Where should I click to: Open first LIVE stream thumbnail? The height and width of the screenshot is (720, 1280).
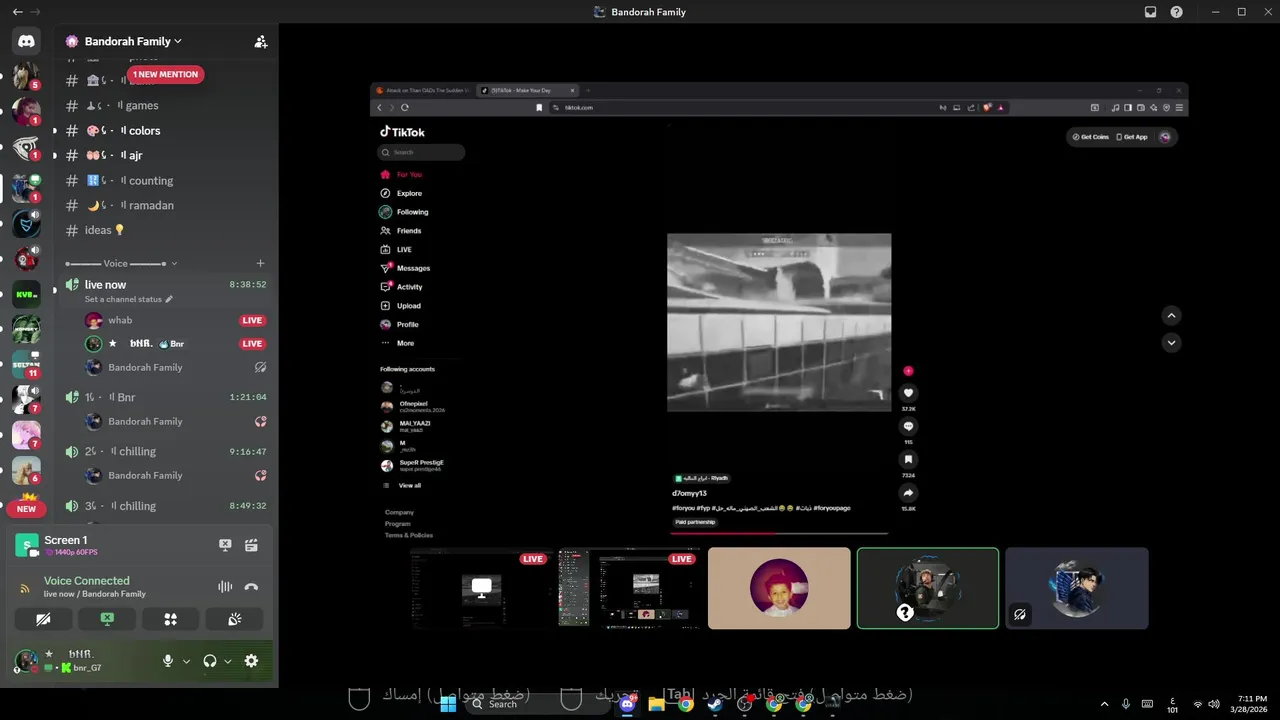[x=481, y=588]
